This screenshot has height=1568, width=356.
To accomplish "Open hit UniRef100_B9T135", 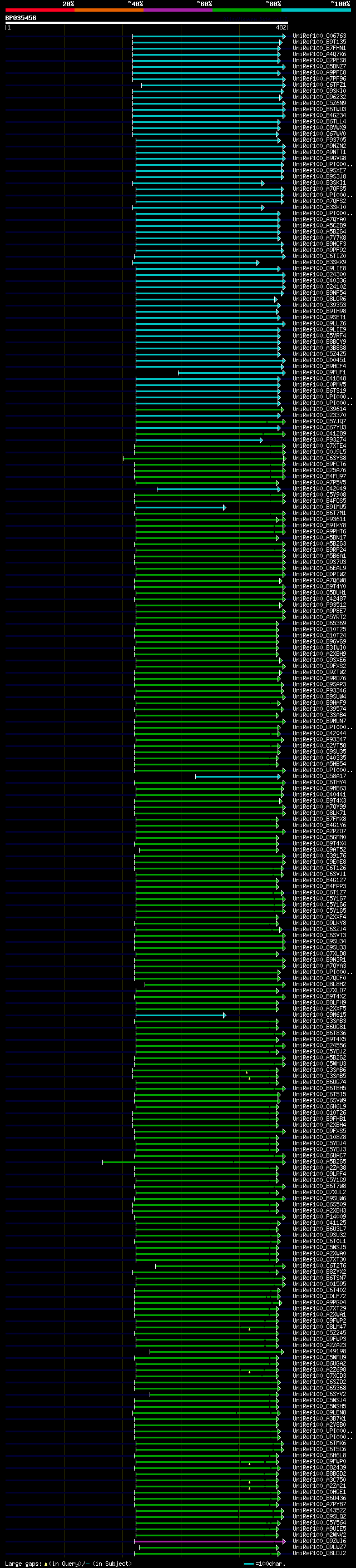I will point(319,42).
